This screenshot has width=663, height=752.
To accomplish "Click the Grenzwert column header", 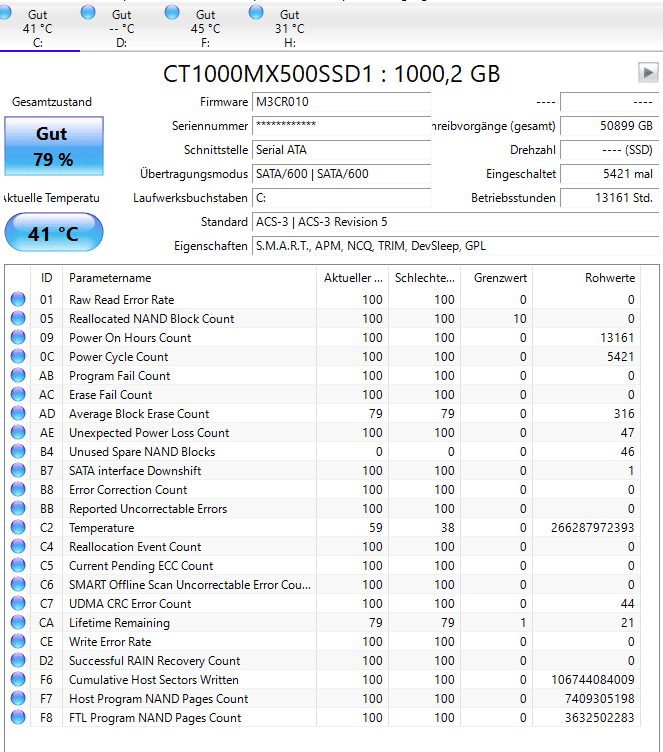I will click(497, 278).
